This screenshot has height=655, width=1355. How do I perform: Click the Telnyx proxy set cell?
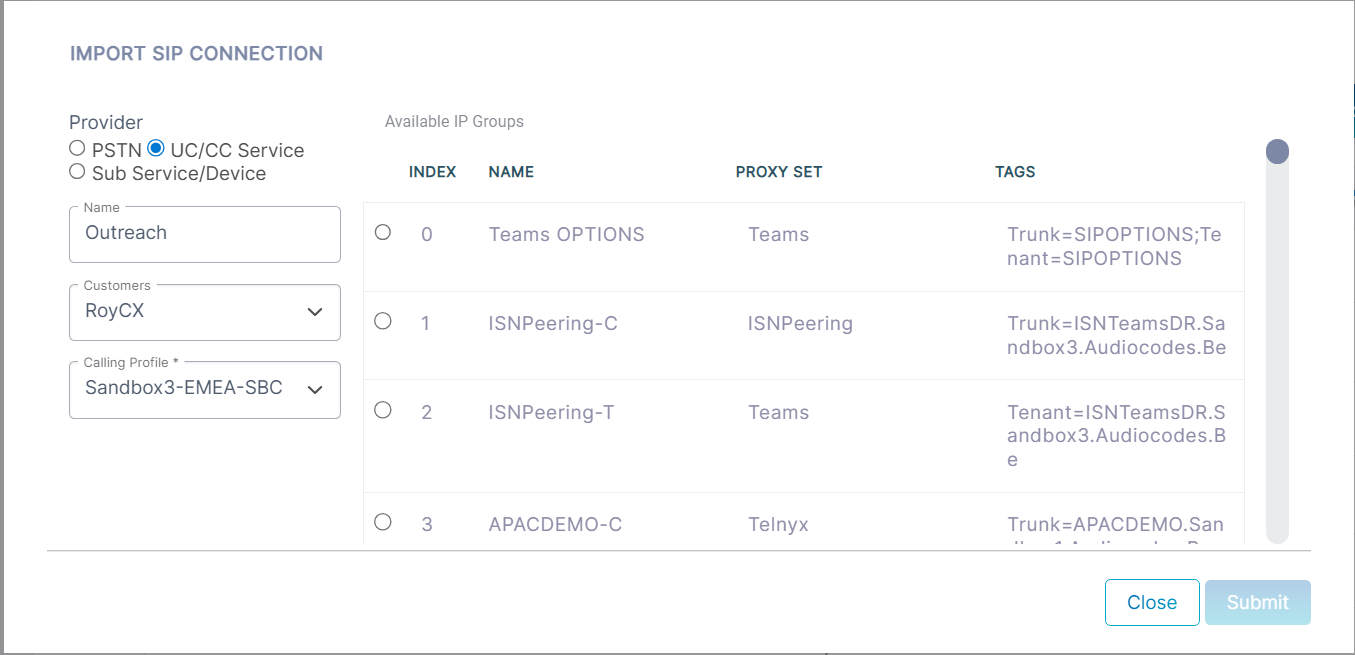[x=778, y=524]
